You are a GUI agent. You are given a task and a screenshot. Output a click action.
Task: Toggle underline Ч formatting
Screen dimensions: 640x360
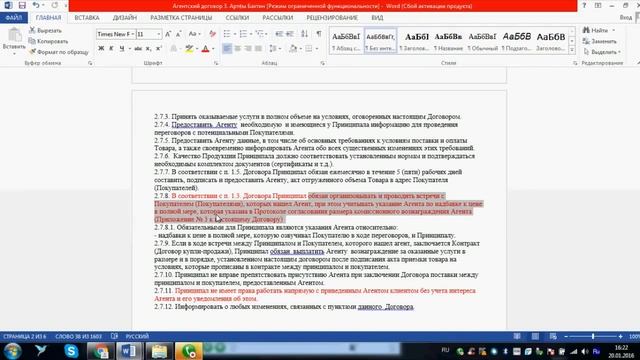click(122, 49)
